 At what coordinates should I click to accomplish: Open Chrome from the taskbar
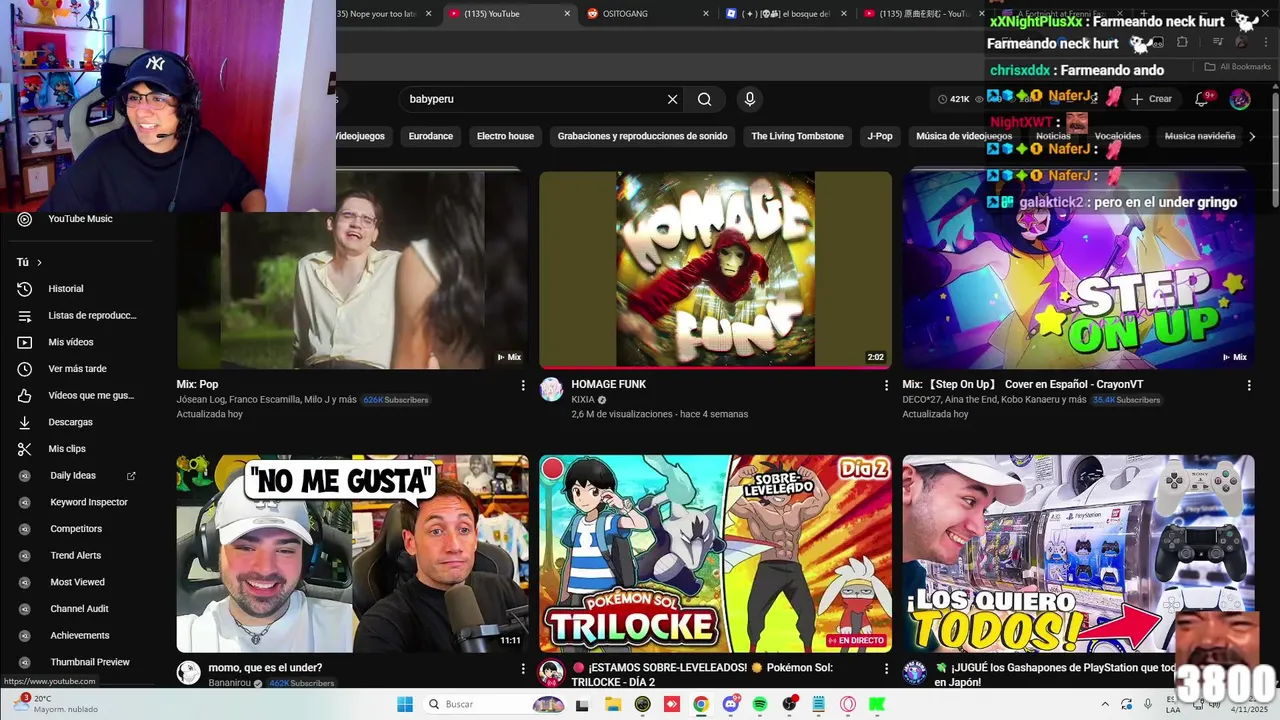coord(701,704)
